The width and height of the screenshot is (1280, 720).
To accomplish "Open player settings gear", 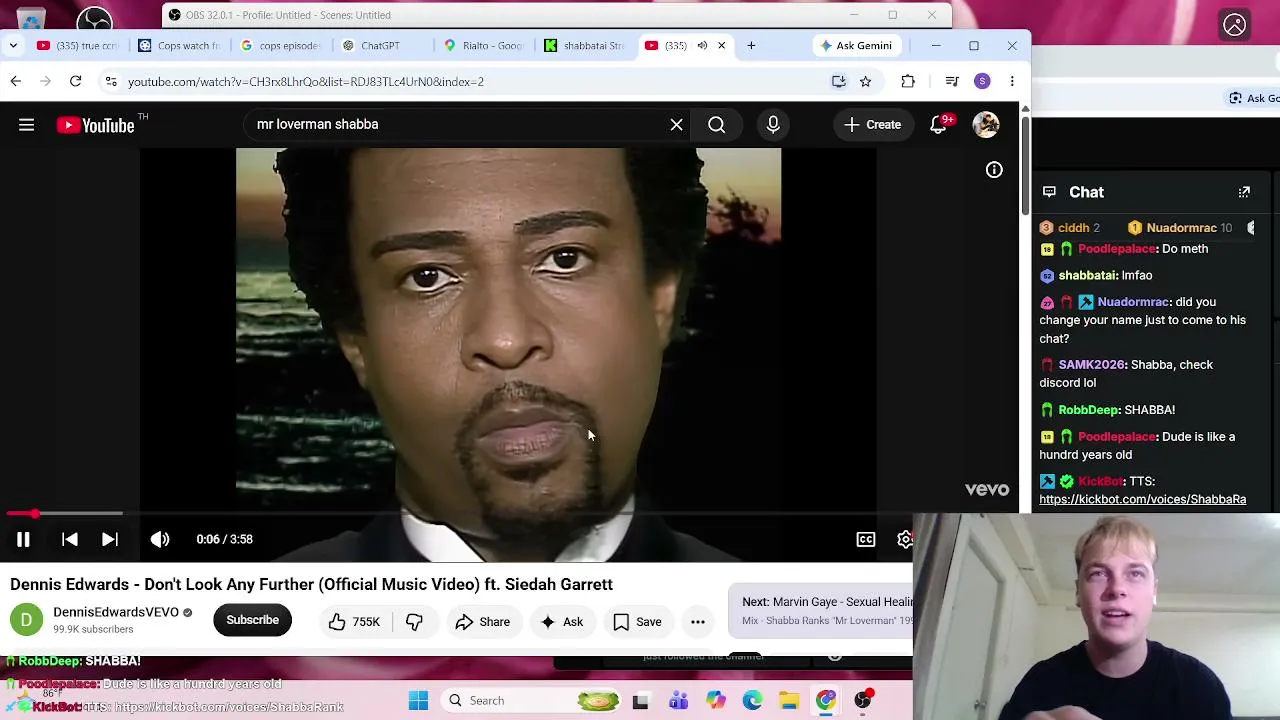I will pos(904,540).
